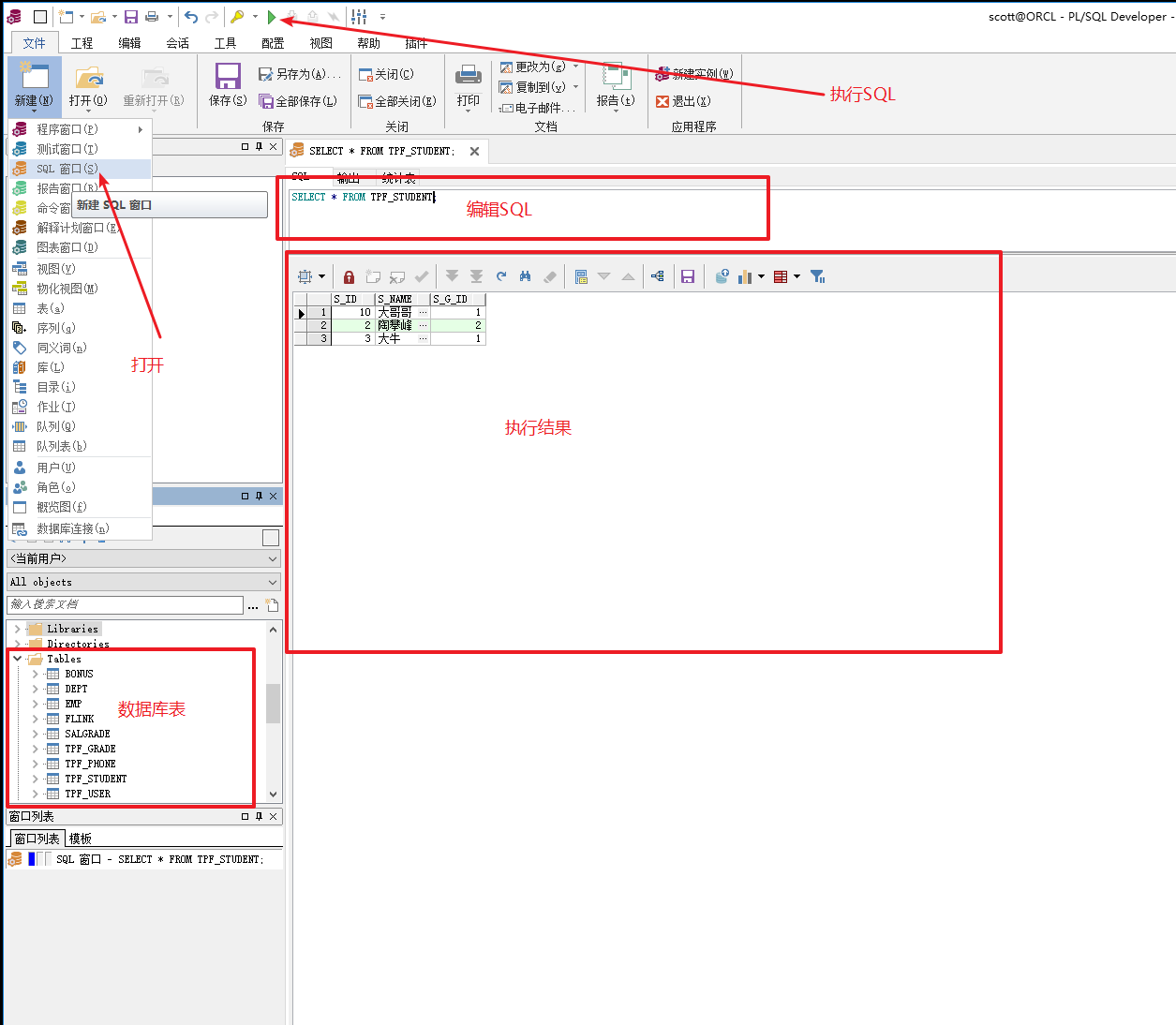The width and height of the screenshot is (1176, 1025).
Task: Open the 会话 ribbon tab
Action: [x=178, y=43]
